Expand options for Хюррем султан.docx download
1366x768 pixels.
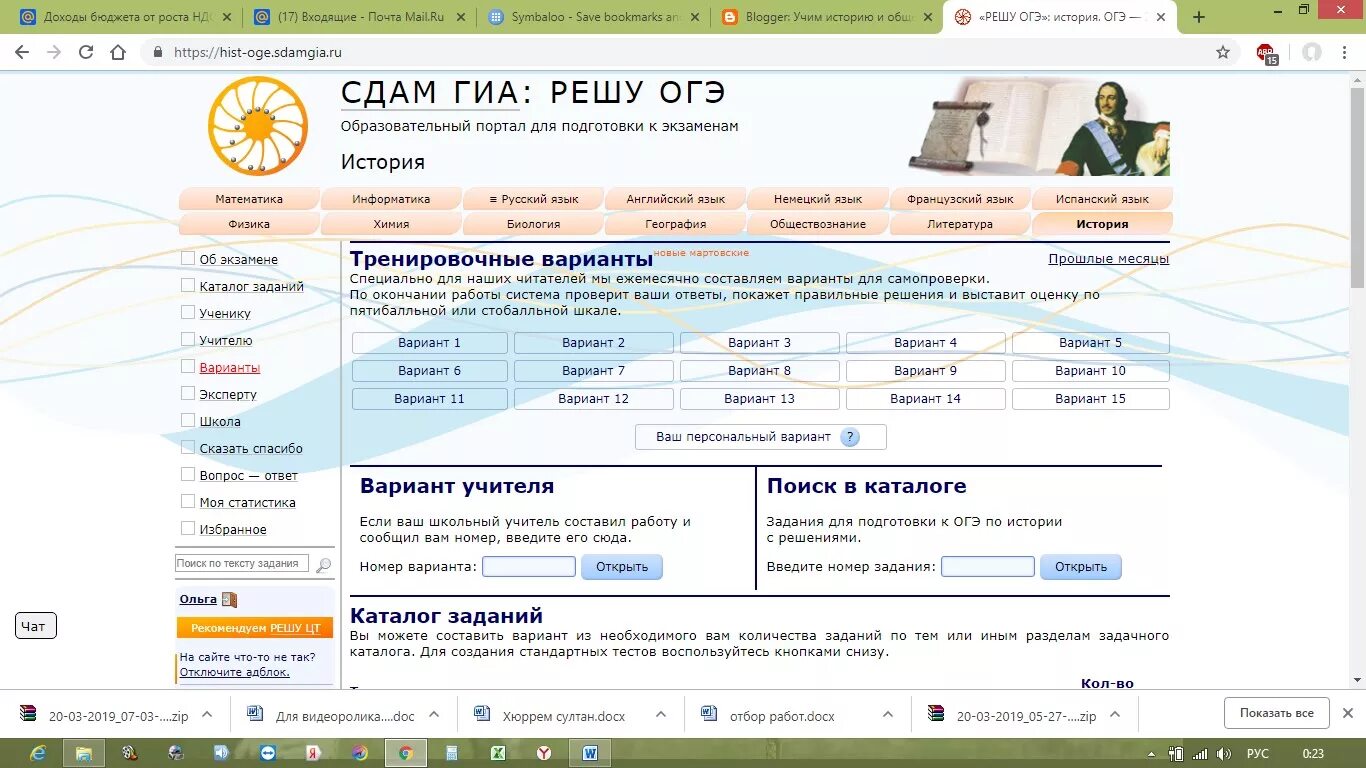click(661, 714)
